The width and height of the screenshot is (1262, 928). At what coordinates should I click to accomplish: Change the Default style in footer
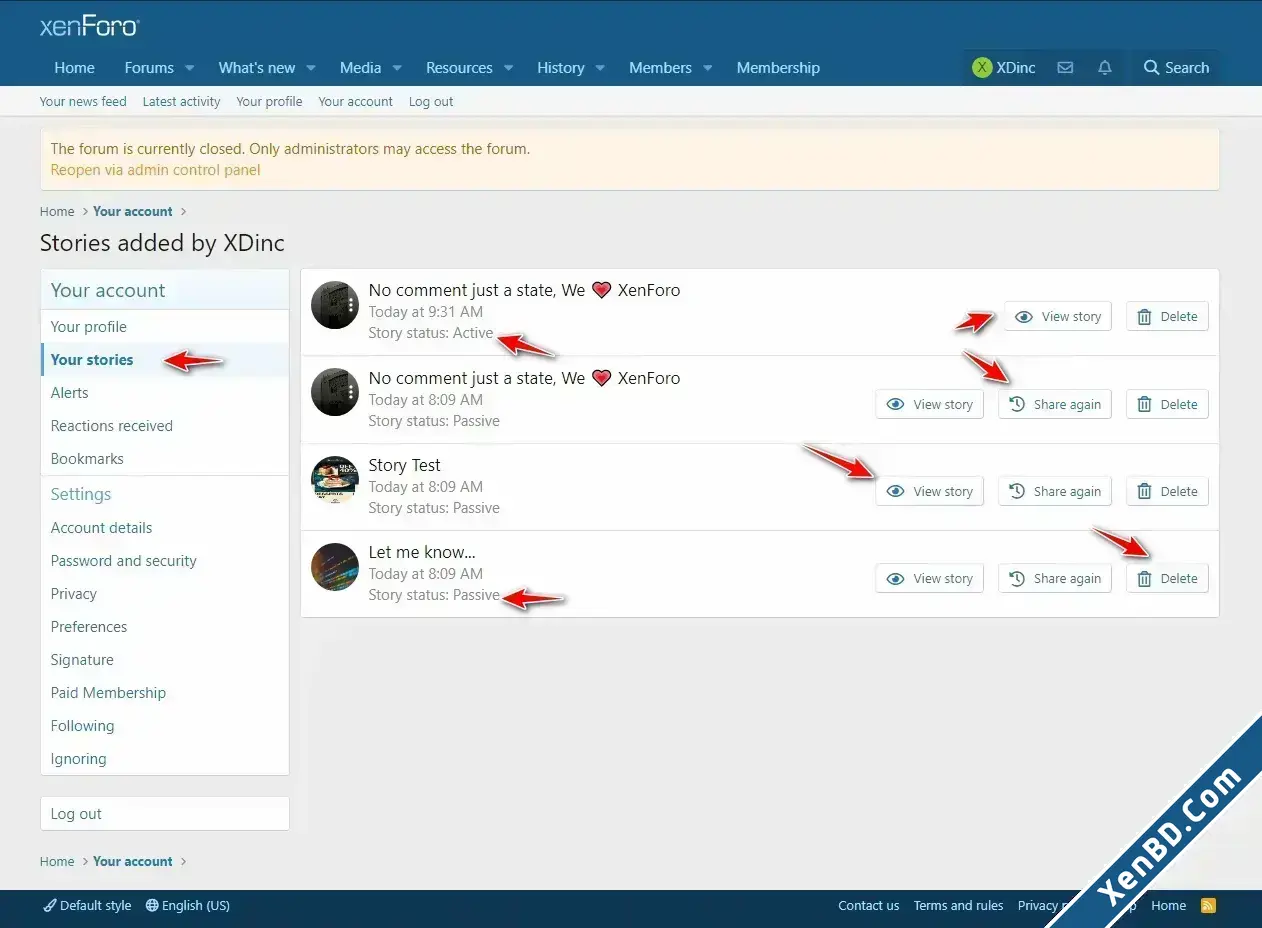(x=87, y=906)
